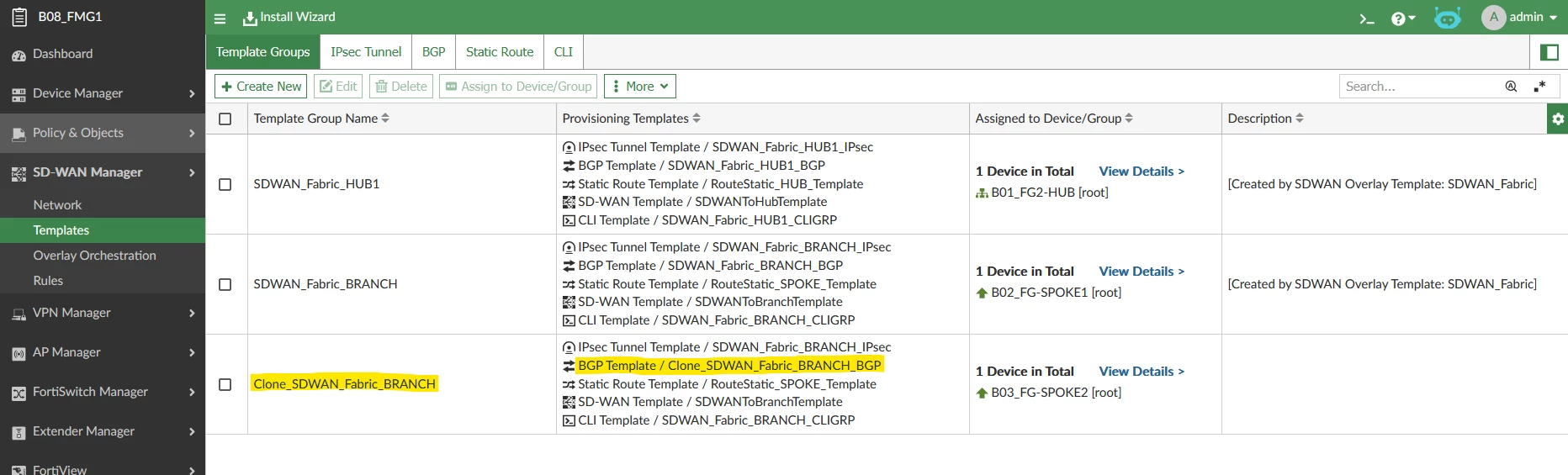
Task: Expand the Policy & Objects chevron
Action: 192,134
